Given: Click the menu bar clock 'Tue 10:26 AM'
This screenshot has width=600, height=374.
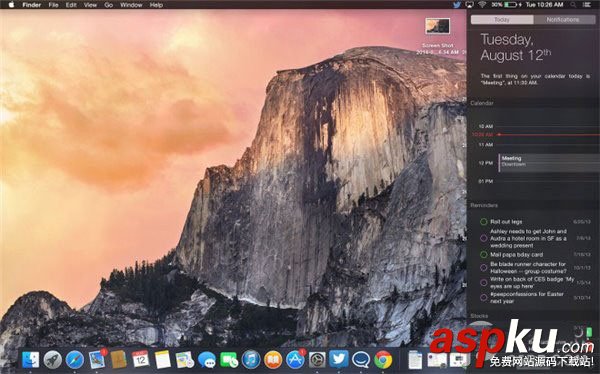Looking at the screenshot, I should (x=544, y=5).
